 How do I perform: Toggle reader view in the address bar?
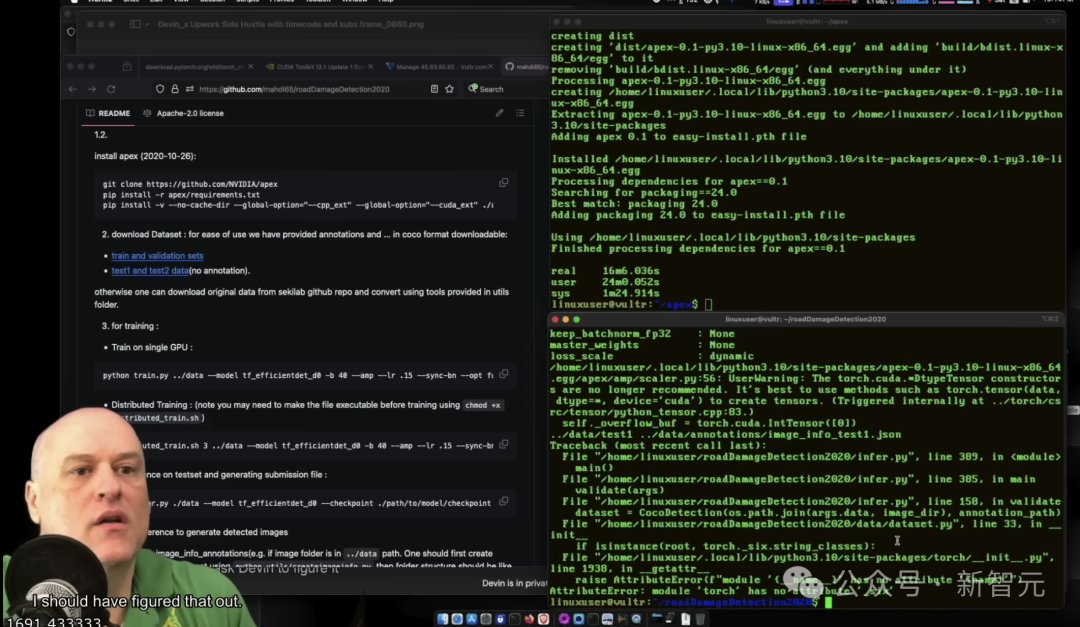pos(434,89)
